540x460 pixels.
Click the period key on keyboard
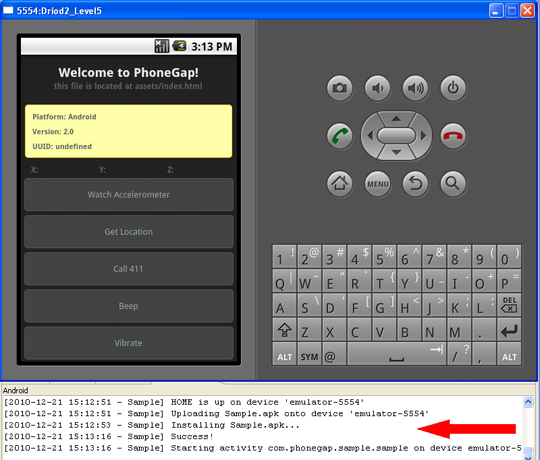(x=484, y=330)
